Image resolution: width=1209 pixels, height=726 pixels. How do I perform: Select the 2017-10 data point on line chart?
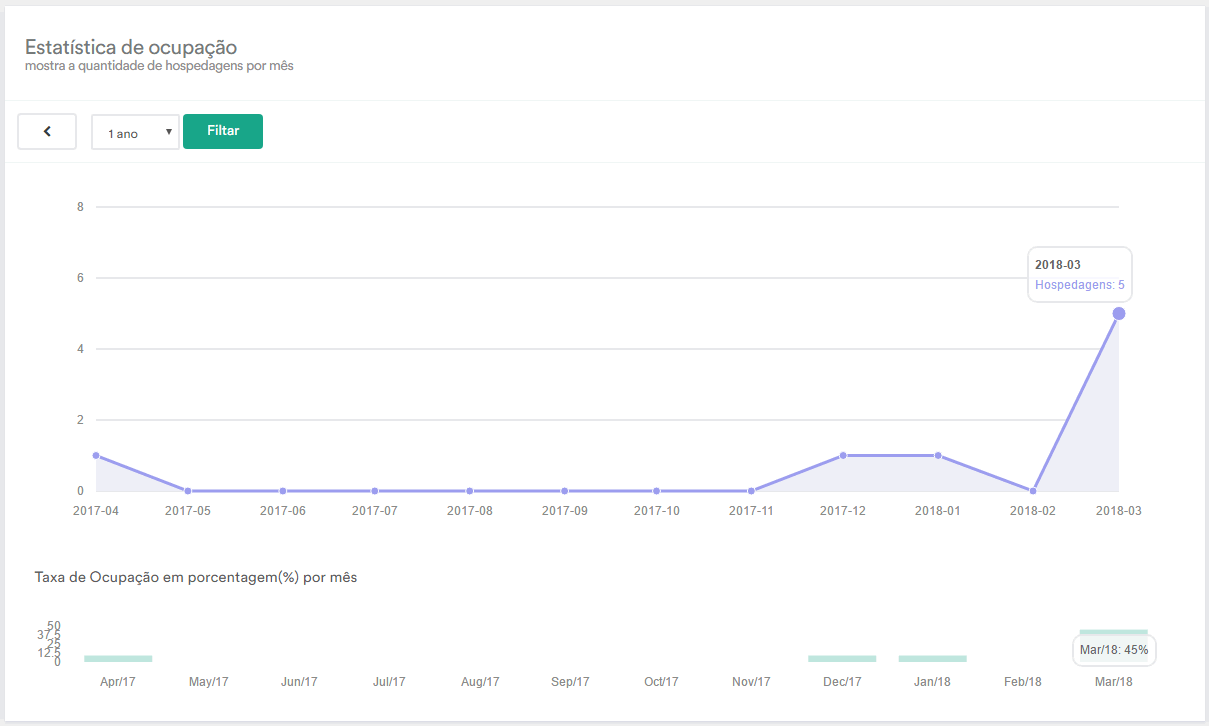tap(656, 491)
